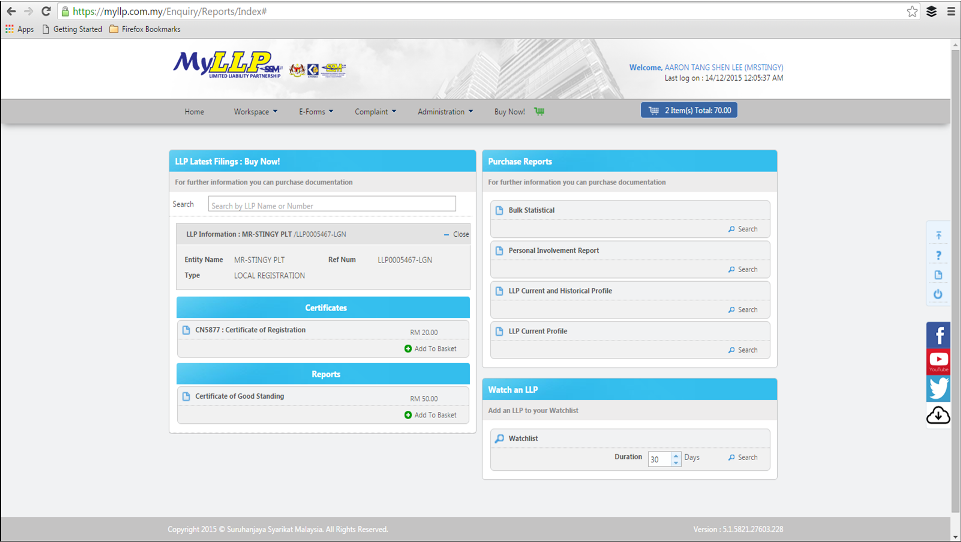Open the Reports section header
Screen dimensions: 961x542
point(323,373)
